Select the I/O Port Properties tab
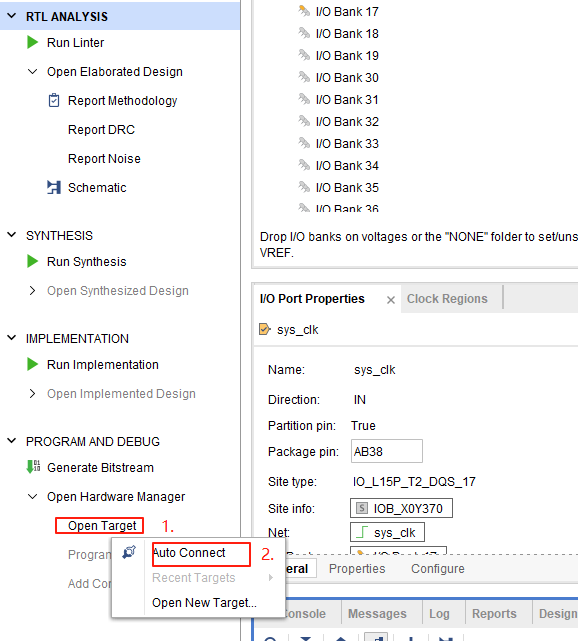 coord(312,299)
